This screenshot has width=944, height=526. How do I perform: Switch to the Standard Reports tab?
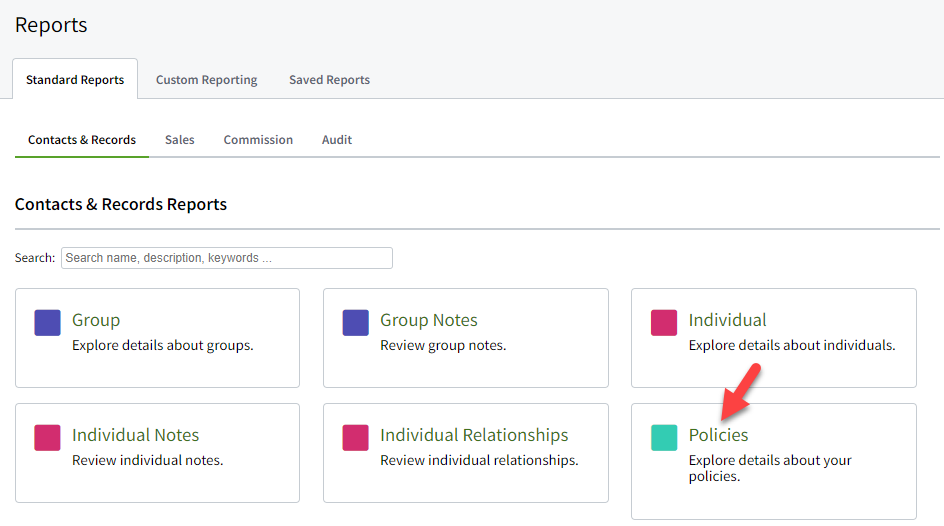tap(75, 79)
